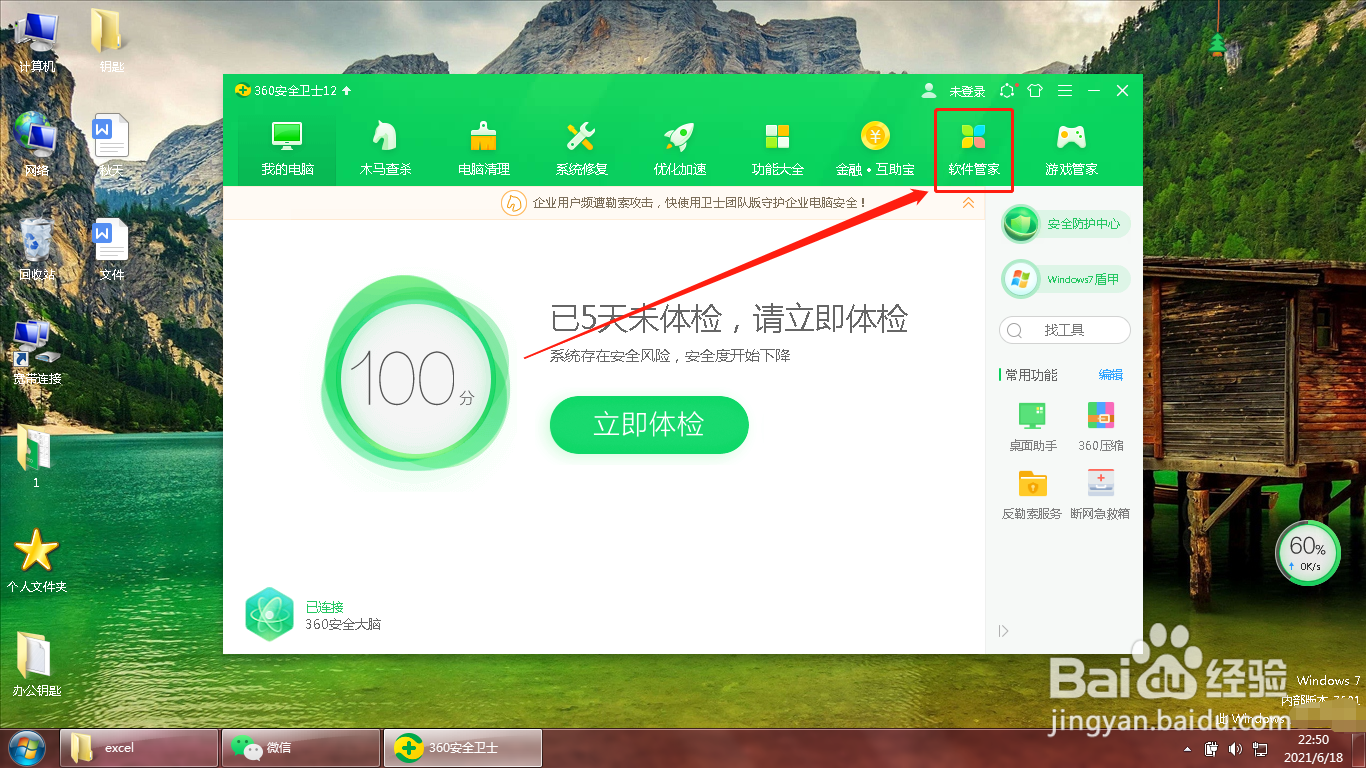Image resolution: width=1366 pixels, height=768 pixels.
Task: Open 游戏管家 game controller icon
Action: 1071,136
